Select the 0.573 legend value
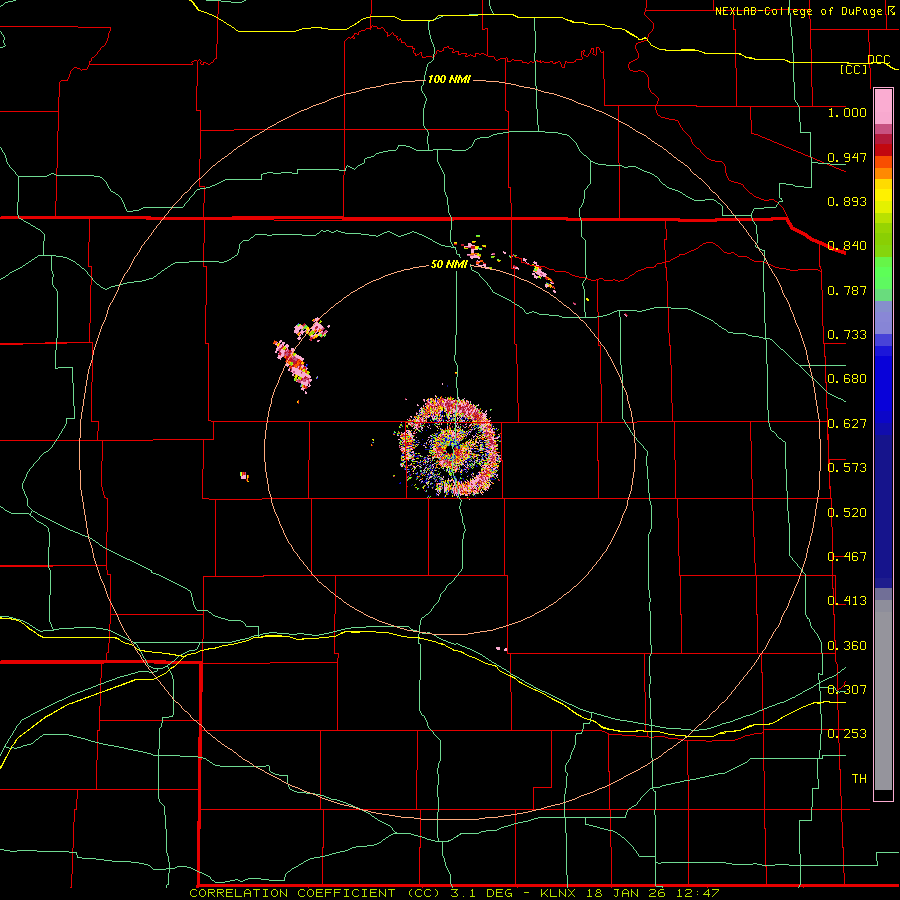The width and height of the screenshot is (900, 900). click(x=847, y=468)
